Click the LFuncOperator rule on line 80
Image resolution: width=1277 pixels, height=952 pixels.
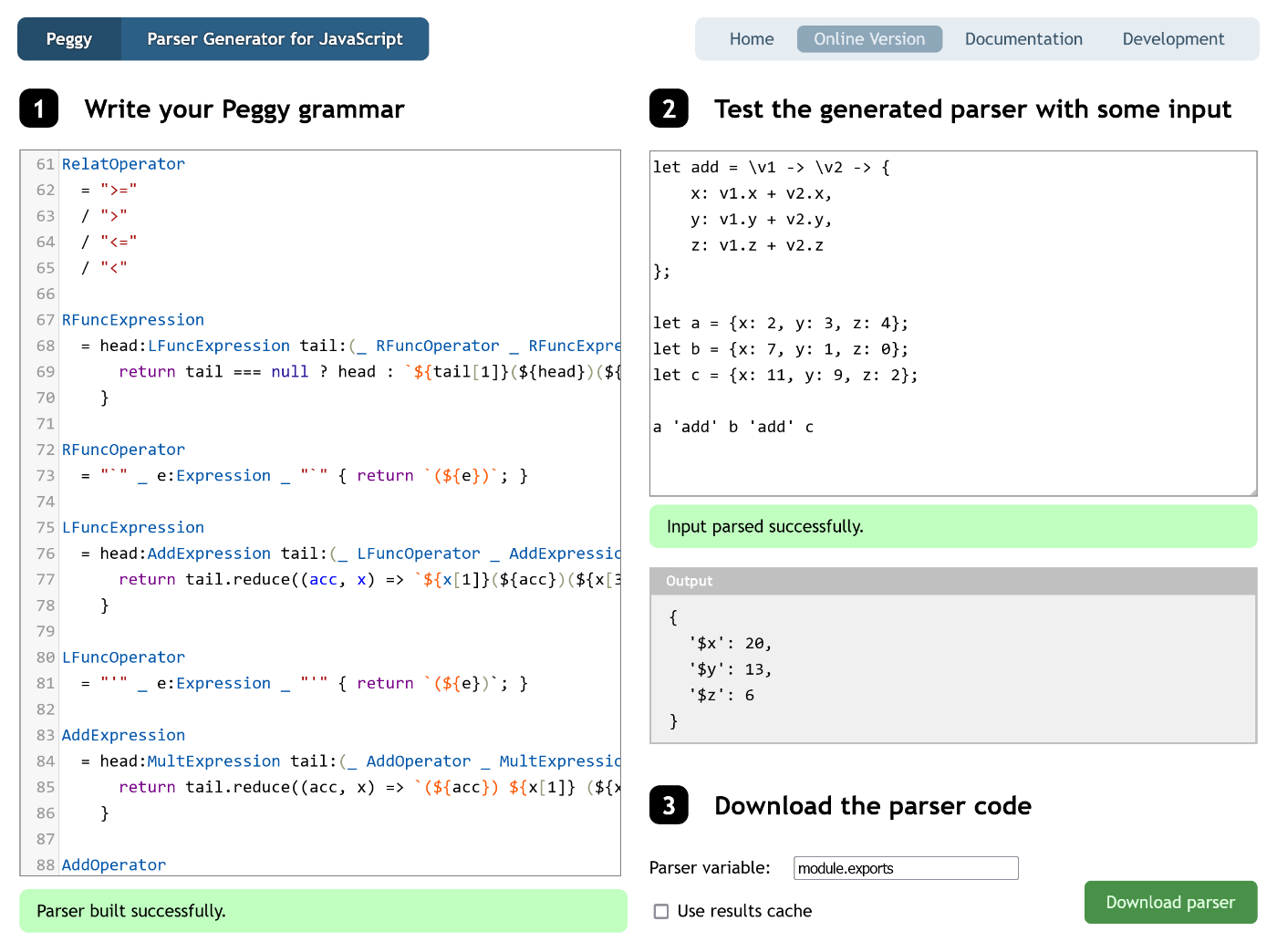(x=123, y=657)
